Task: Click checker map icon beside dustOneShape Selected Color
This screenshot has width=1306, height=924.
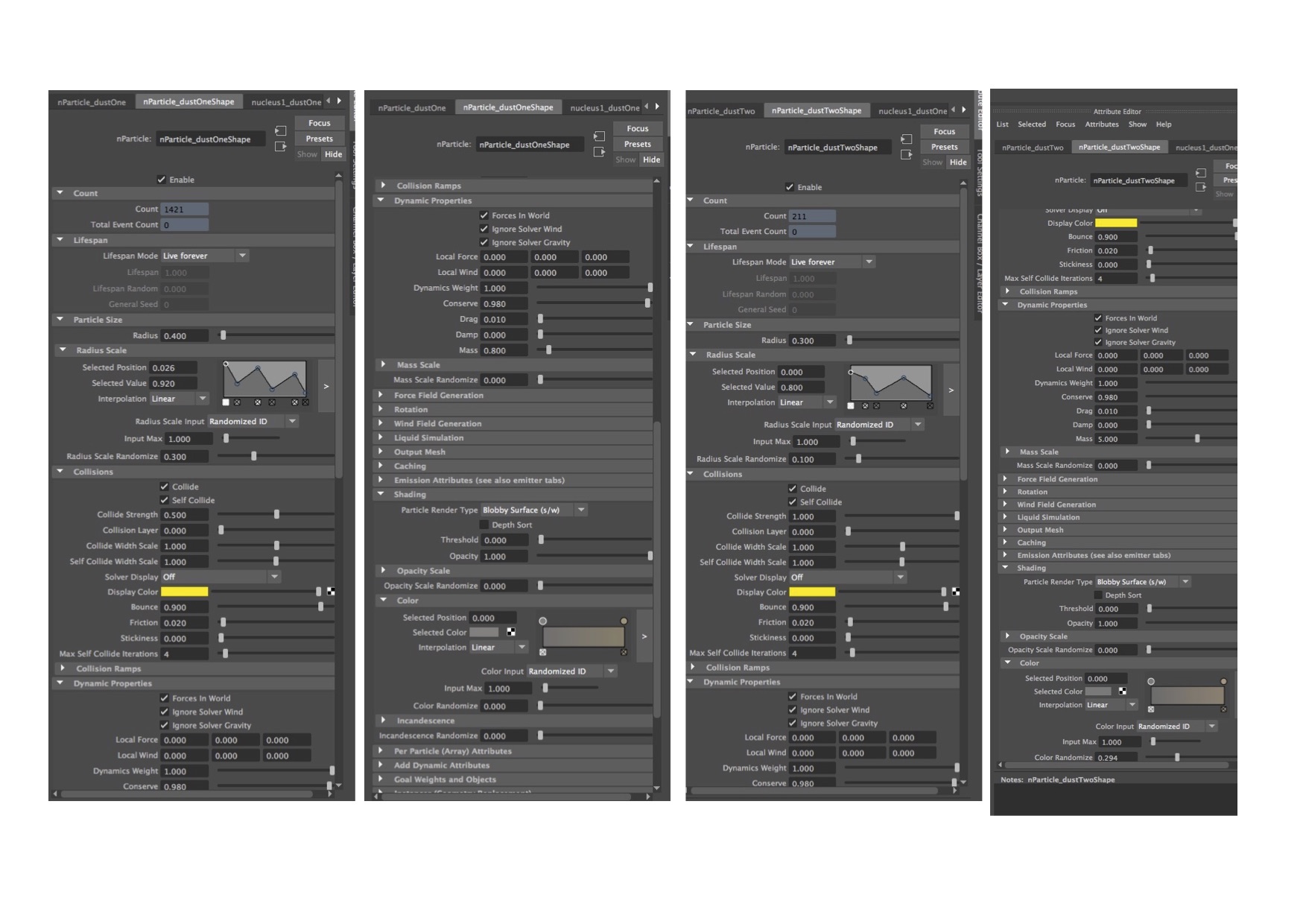Action: pos(511,632)
